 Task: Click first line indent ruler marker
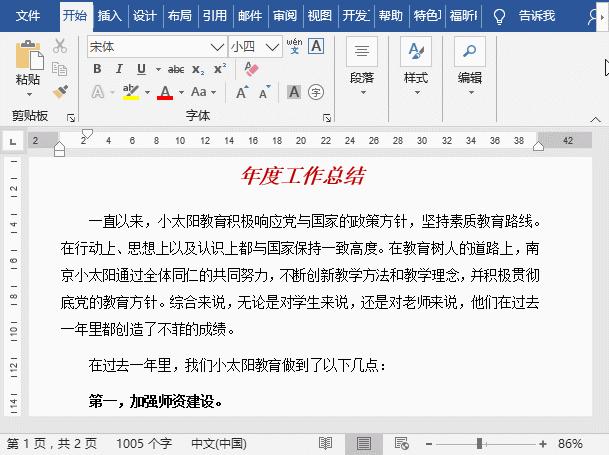coord(87,133)
